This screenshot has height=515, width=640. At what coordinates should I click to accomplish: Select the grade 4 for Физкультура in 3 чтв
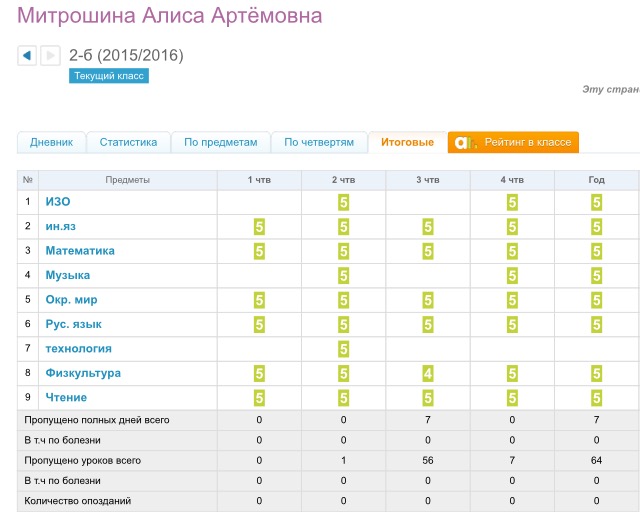[428, 374]
